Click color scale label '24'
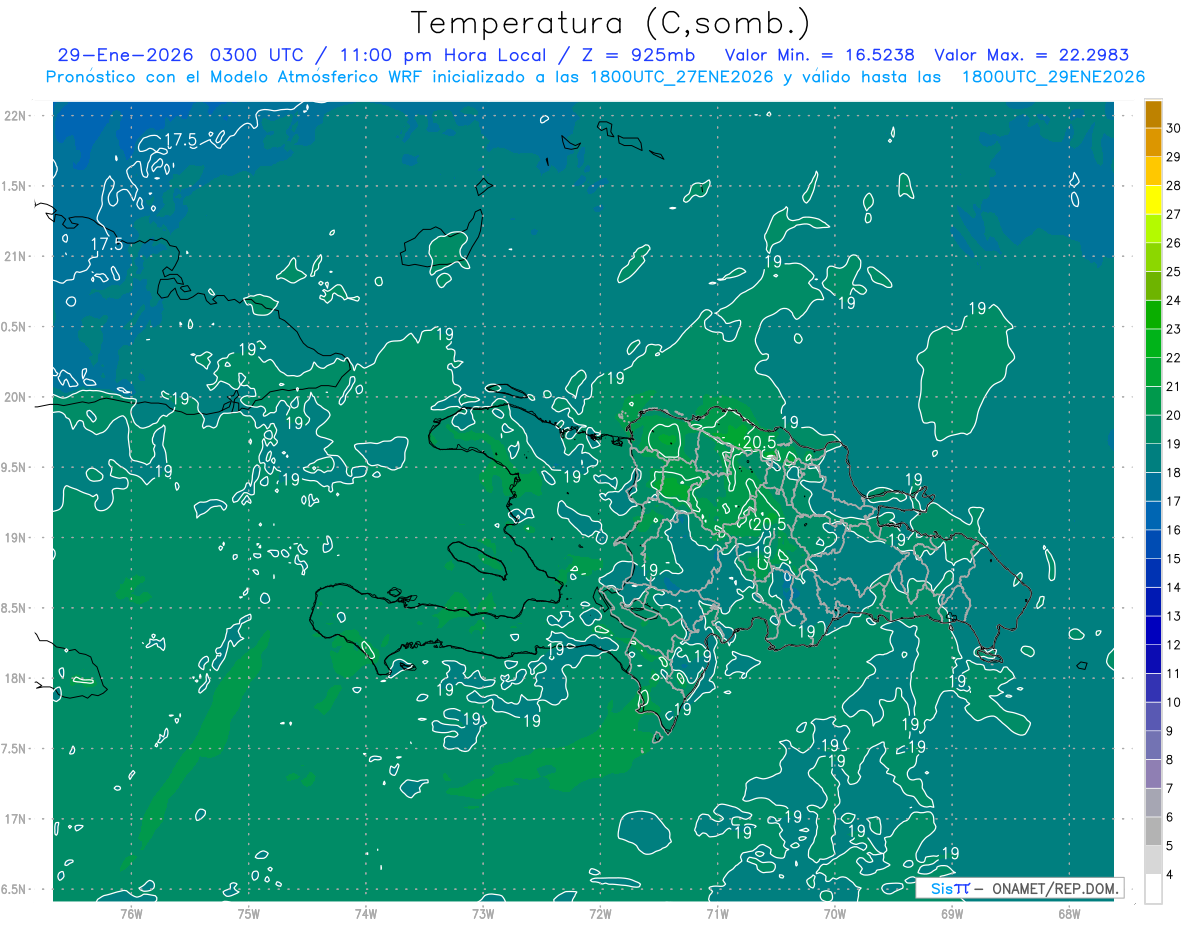 pos(1174,300)
